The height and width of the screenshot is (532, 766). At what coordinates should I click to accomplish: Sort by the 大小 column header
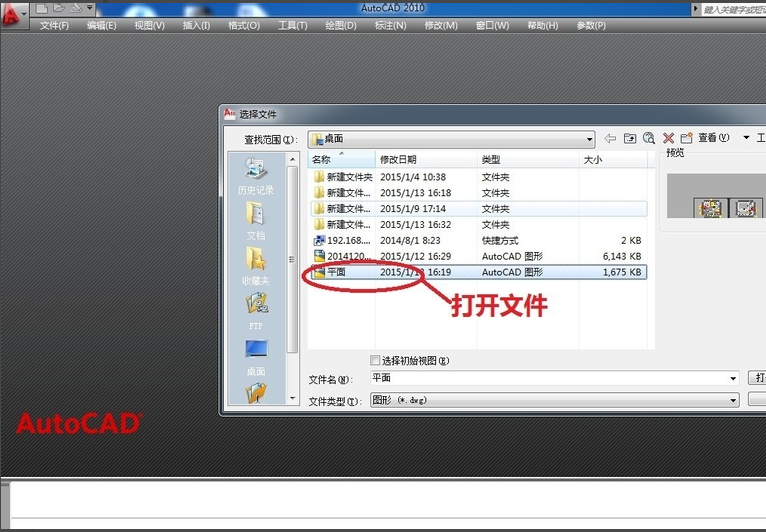point(614,160)
